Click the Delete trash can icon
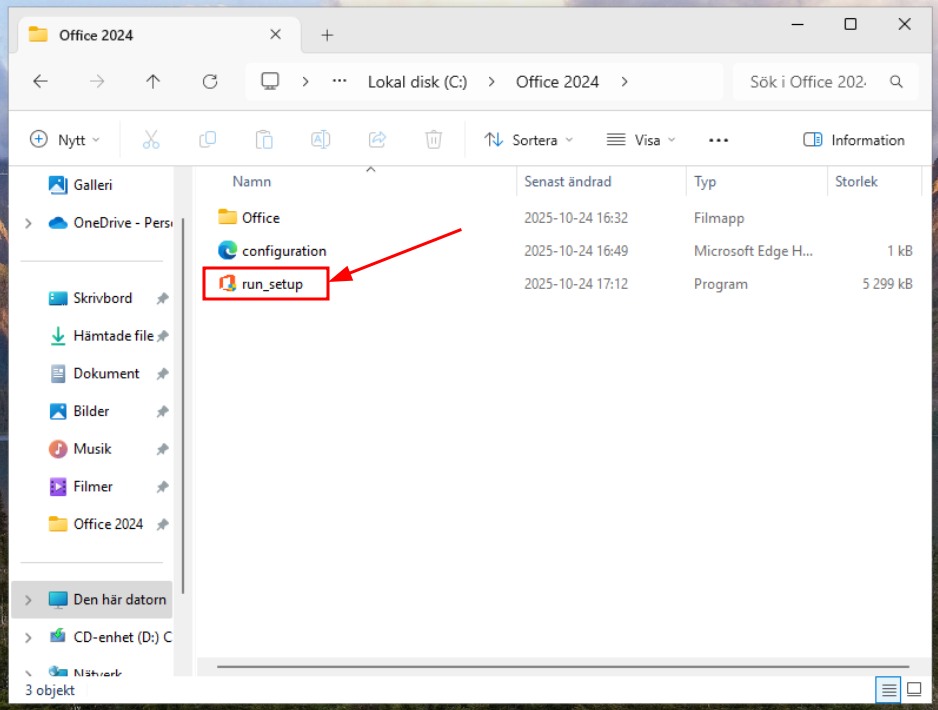Screen dimensions: 938x710 point(433,140)
